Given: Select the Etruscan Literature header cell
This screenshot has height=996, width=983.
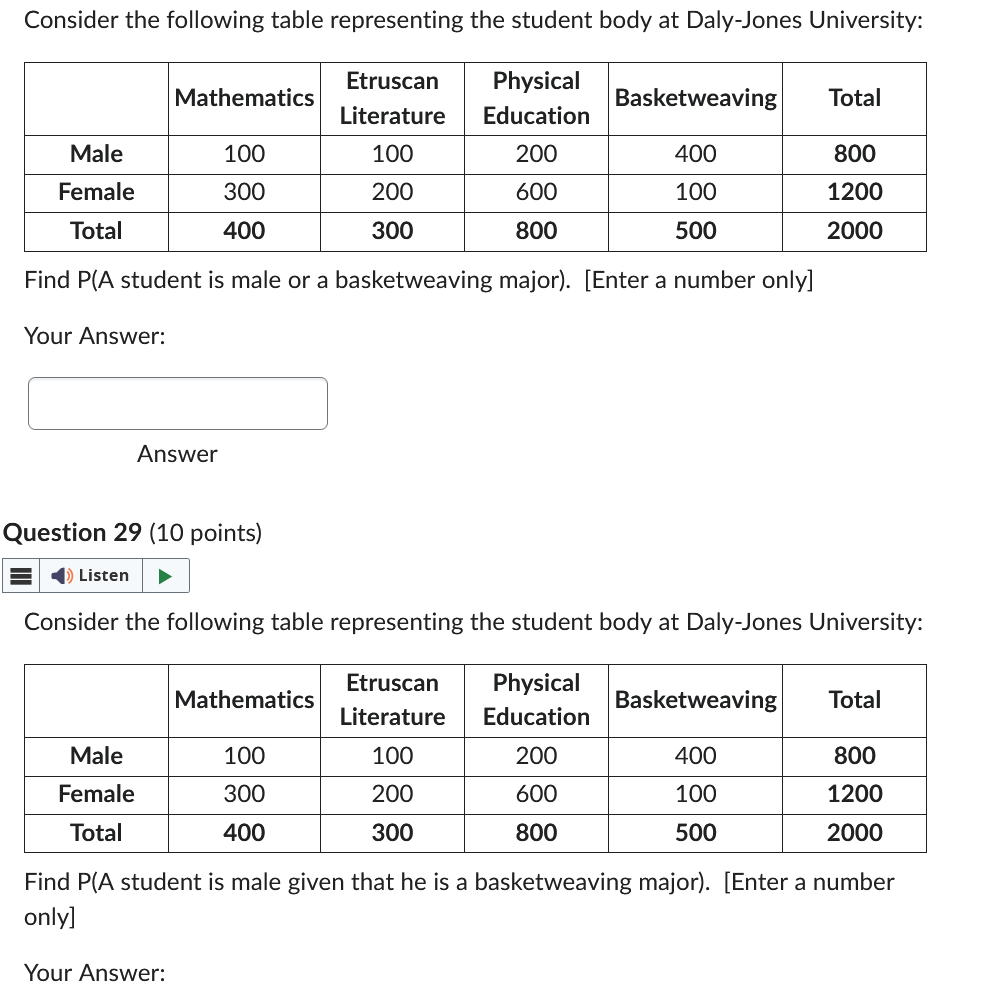Looking at the screenshot, I should click(392, 98).
